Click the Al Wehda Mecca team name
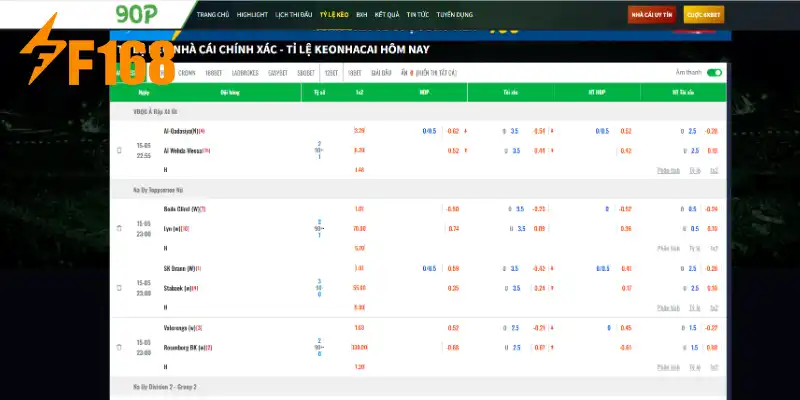 183,151
